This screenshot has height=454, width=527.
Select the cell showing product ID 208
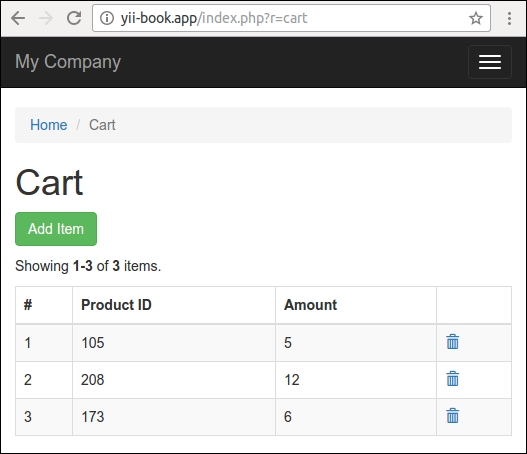[174, 380]
